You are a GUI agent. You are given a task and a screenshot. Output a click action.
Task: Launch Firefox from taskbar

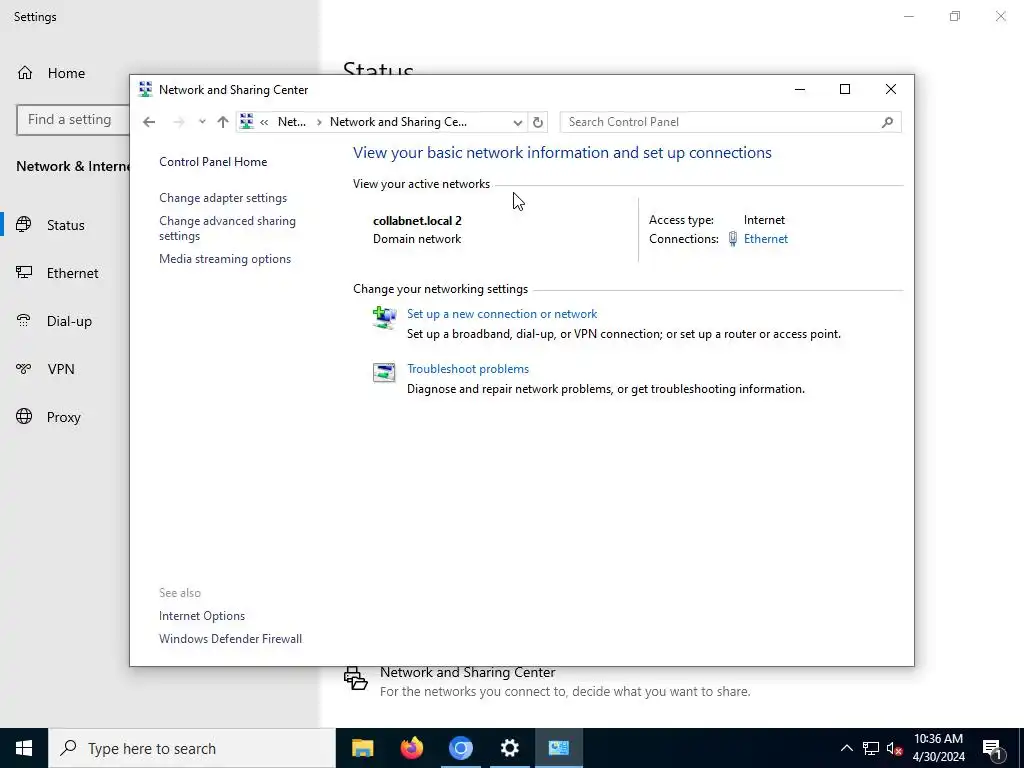pyautogui.click(x=411, y=748)
